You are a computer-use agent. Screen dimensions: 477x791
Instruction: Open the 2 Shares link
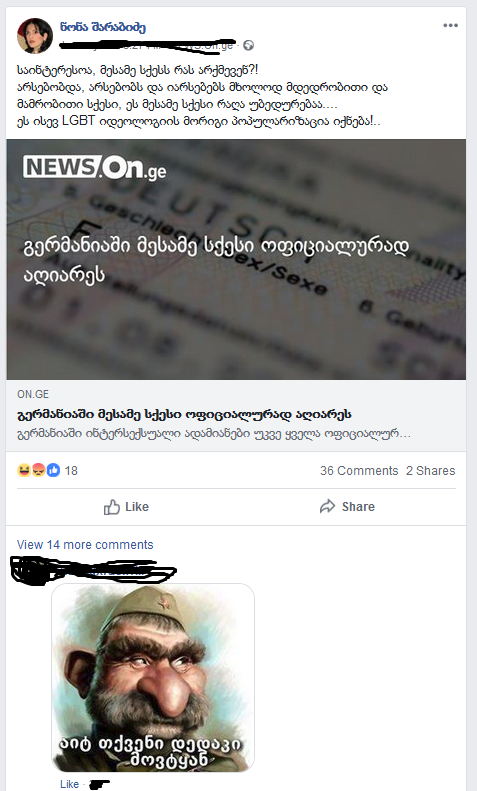(431, 471)
